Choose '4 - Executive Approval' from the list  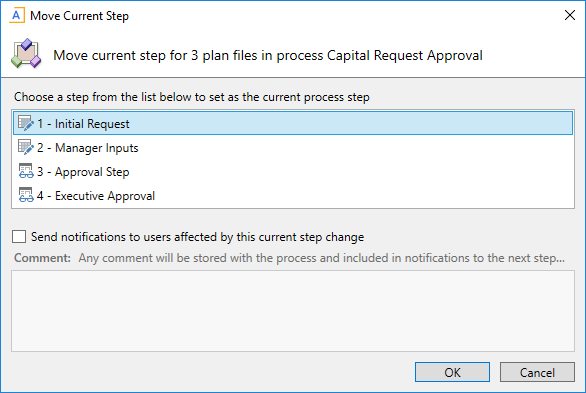293,195
